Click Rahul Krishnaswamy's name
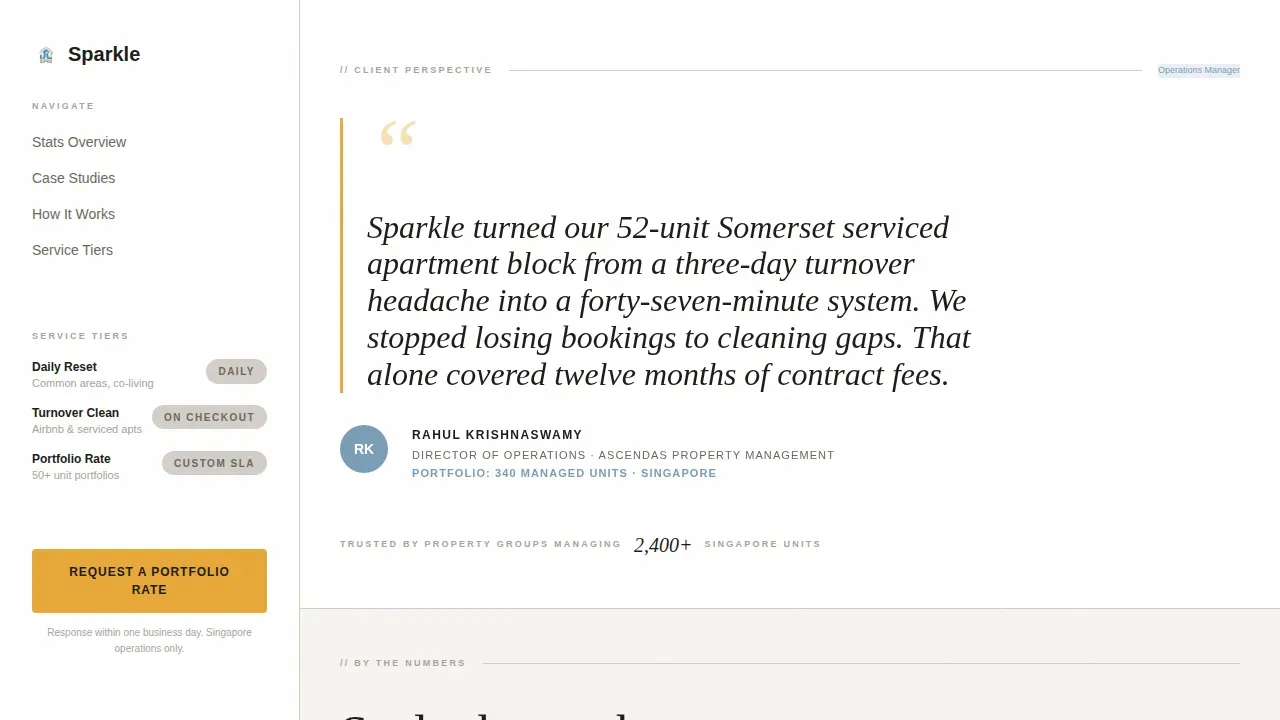This screenshot has height=720, width=1280. (497, 435)
